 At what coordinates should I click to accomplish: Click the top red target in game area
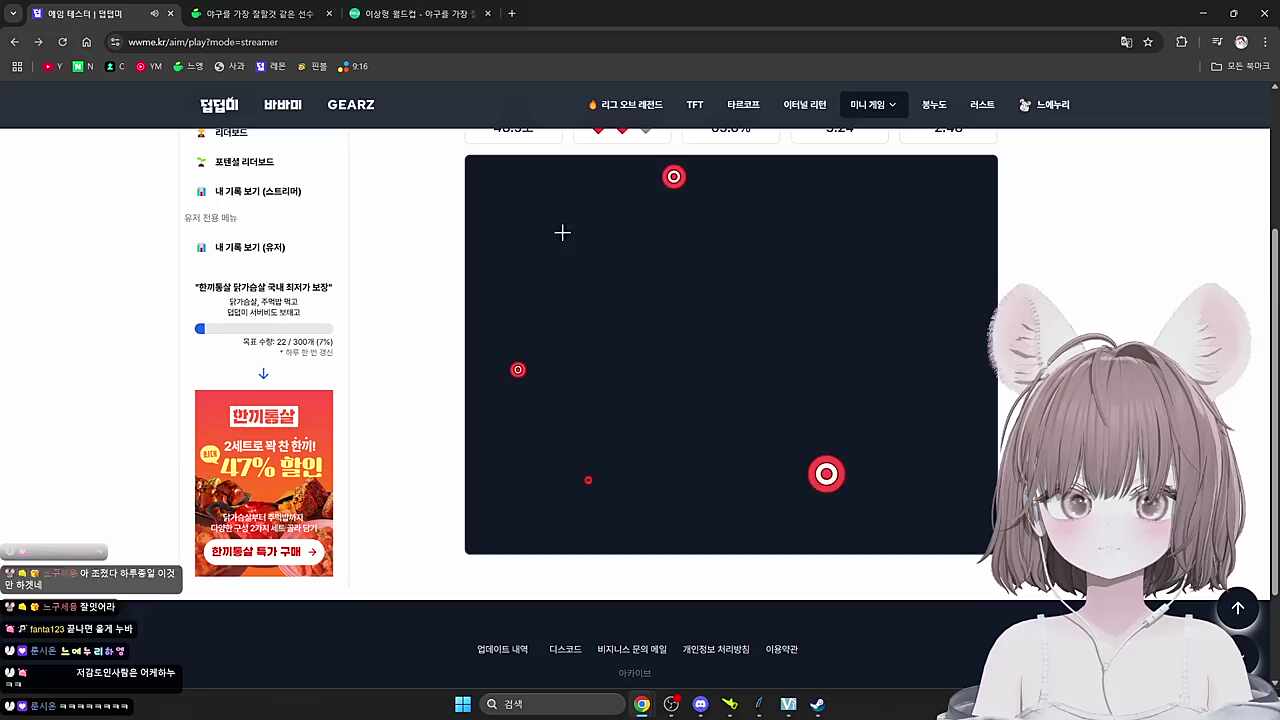tap(674, 177)
